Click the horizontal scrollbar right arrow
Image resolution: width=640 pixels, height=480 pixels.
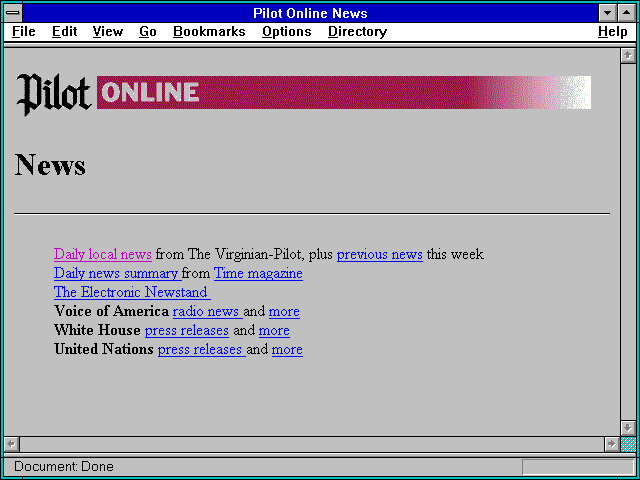pyautogui.click(x=611, y=444)
